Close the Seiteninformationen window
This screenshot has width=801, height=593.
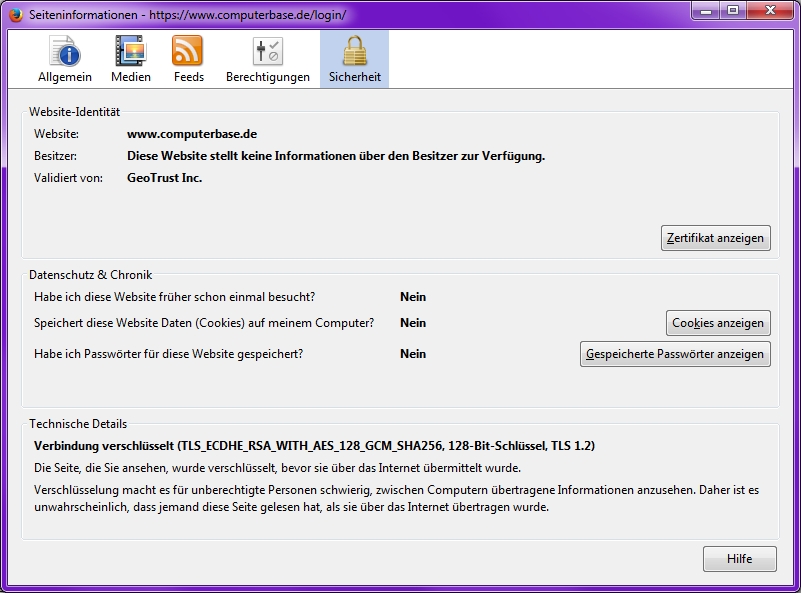(x=771, y=10)
